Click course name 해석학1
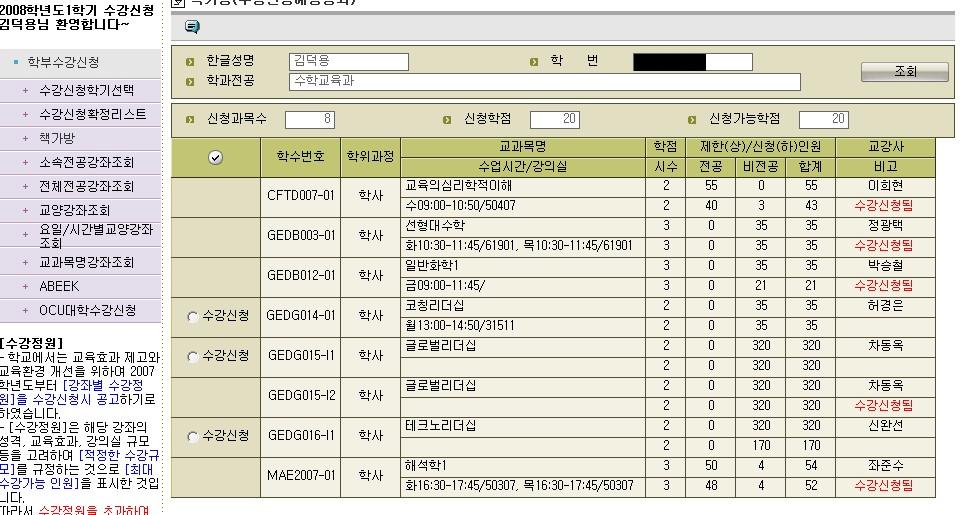The width and height of the screenshot is (967, 515). click(x=426, y=466)
